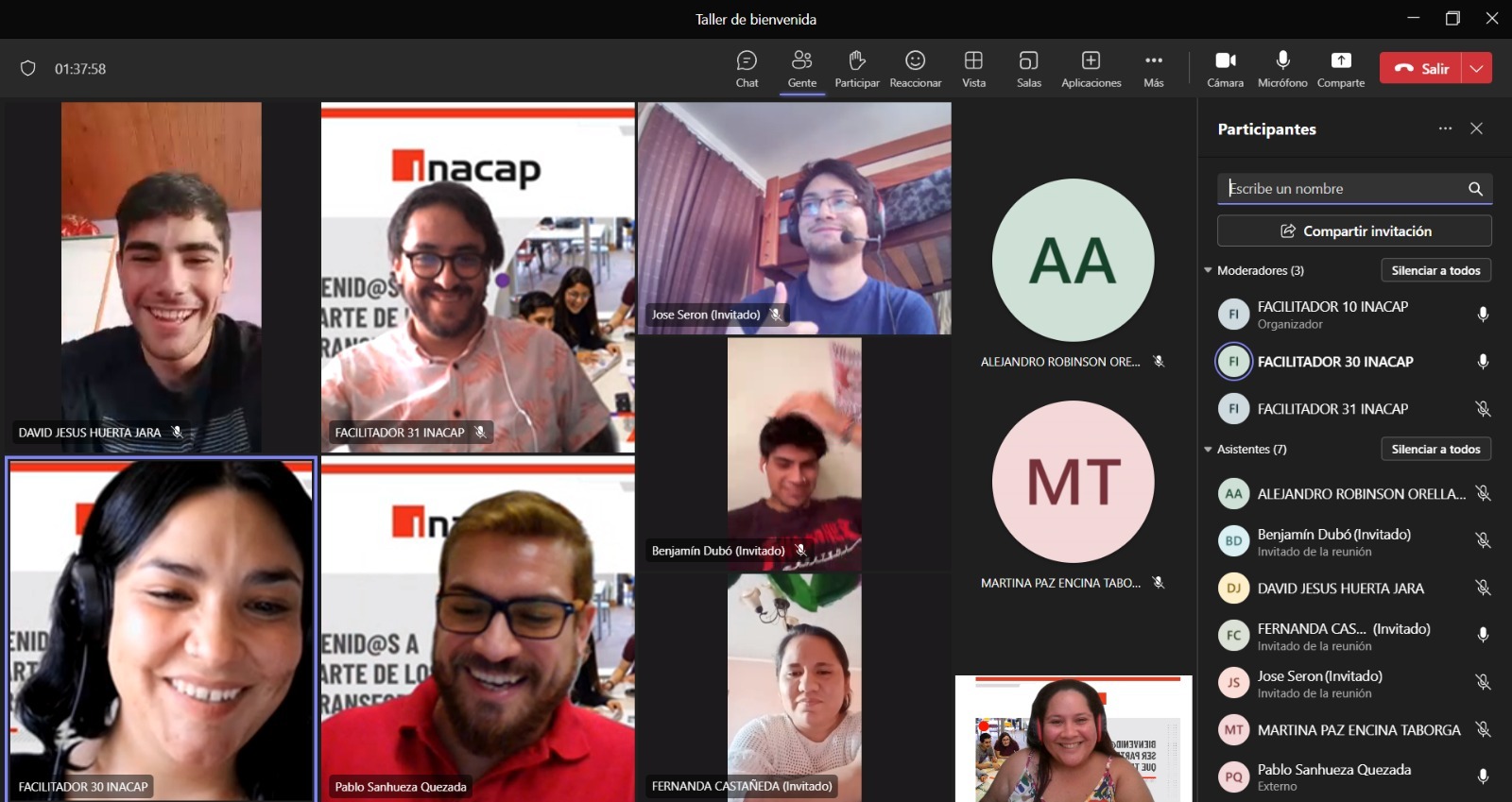Open dropdown arrow next to Salir

[1477, 68]
